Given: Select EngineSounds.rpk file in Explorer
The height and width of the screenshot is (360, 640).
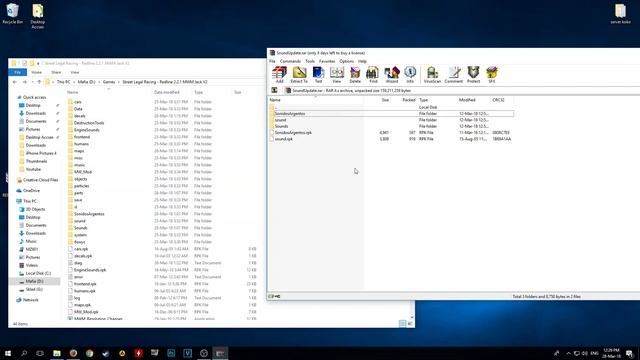Looking at the screenshot, I should click(90, 270).
